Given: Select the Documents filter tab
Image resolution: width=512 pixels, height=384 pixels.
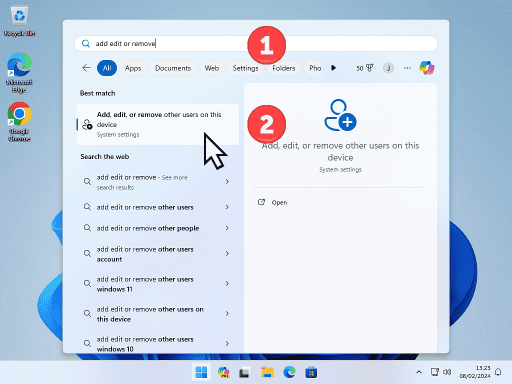Looking at the screenshot, I should coord(173,68).
